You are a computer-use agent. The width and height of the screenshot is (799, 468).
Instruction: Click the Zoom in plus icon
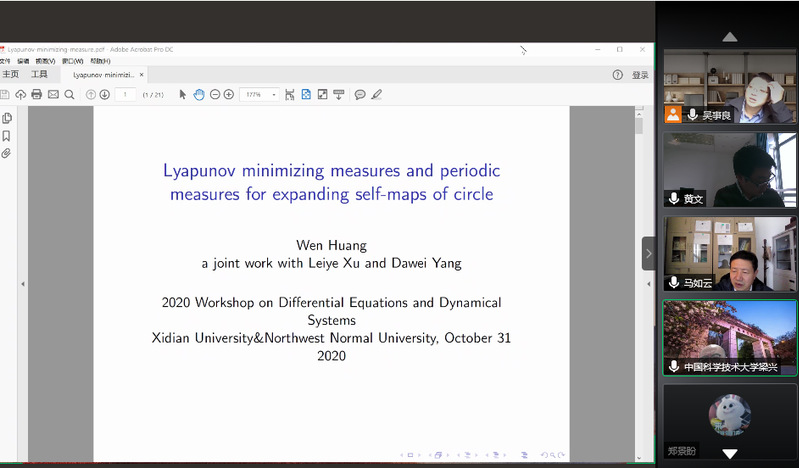229,95
